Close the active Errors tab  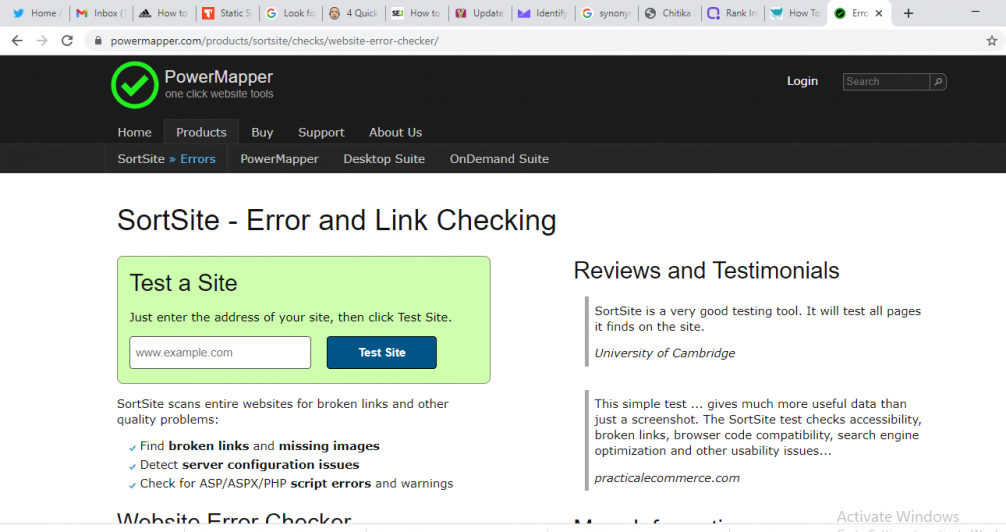tap(879, 13)
